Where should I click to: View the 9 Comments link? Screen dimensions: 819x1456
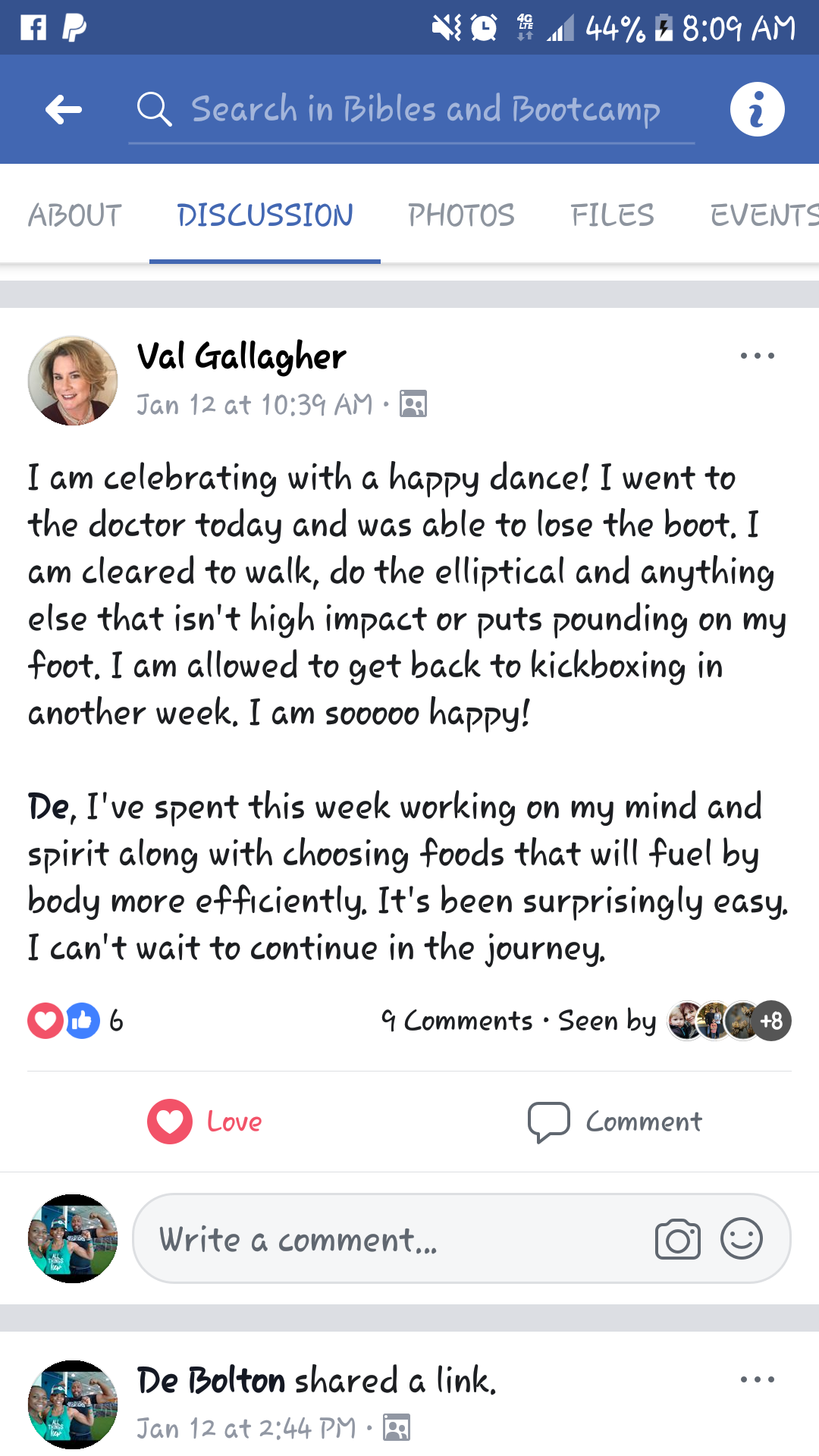(x=457, y=1021)
